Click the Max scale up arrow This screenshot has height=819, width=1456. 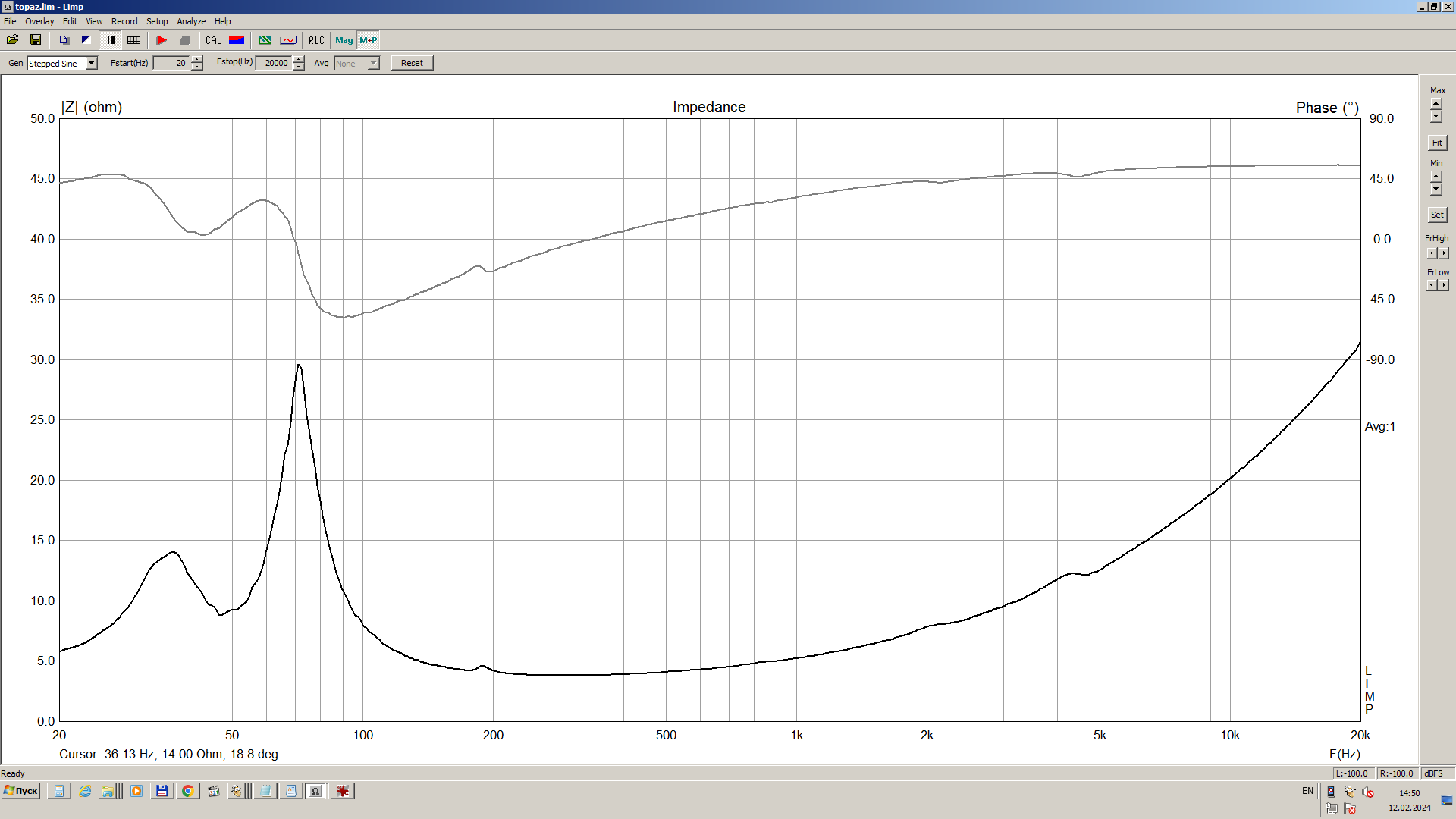point(1436,102)
